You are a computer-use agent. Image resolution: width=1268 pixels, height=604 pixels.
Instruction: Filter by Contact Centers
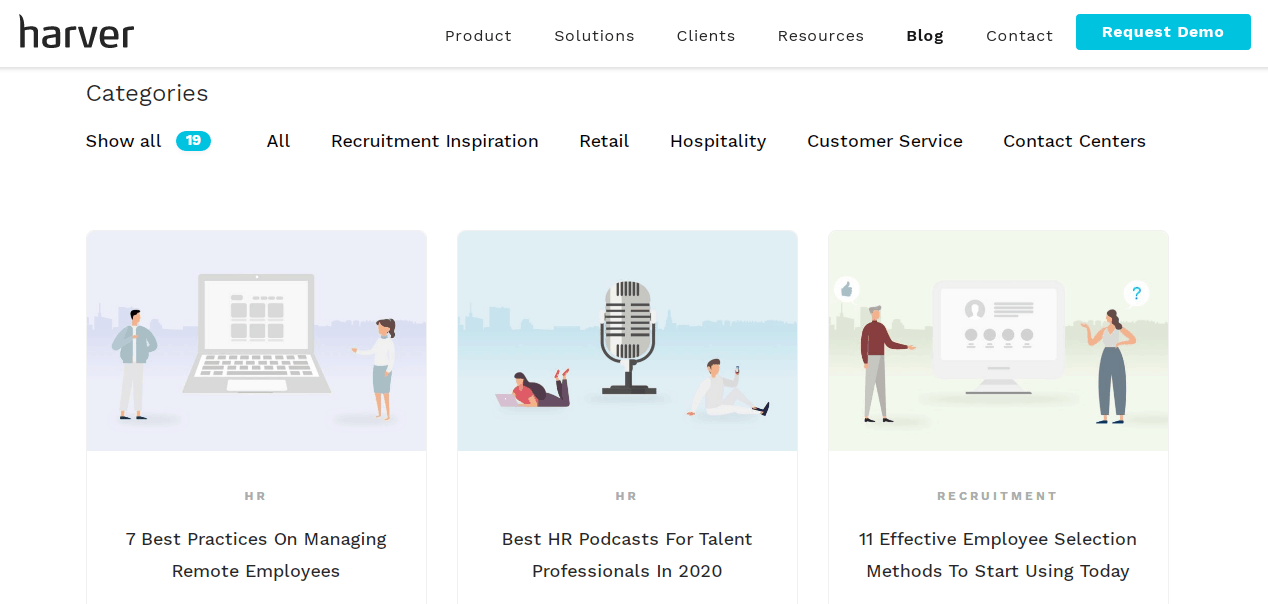[1074, 141]
